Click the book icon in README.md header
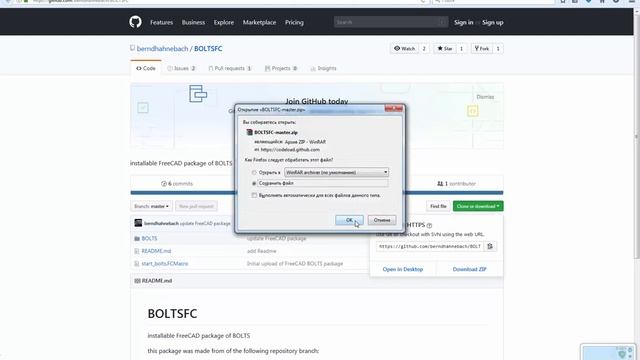The height and width of the screenshot is (360, 640). (137, 281)
